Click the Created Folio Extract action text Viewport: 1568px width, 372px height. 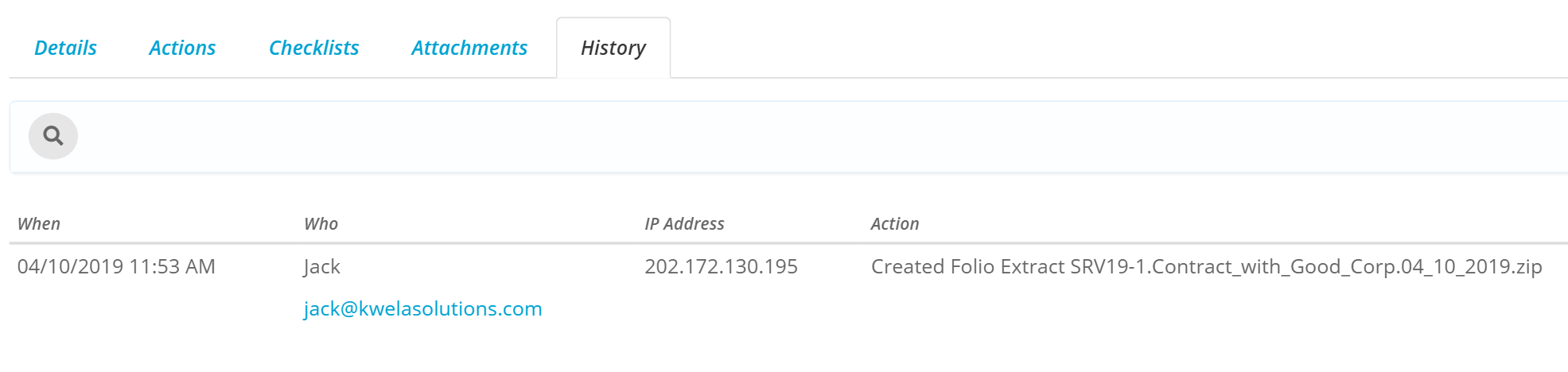tap(968, 266)
